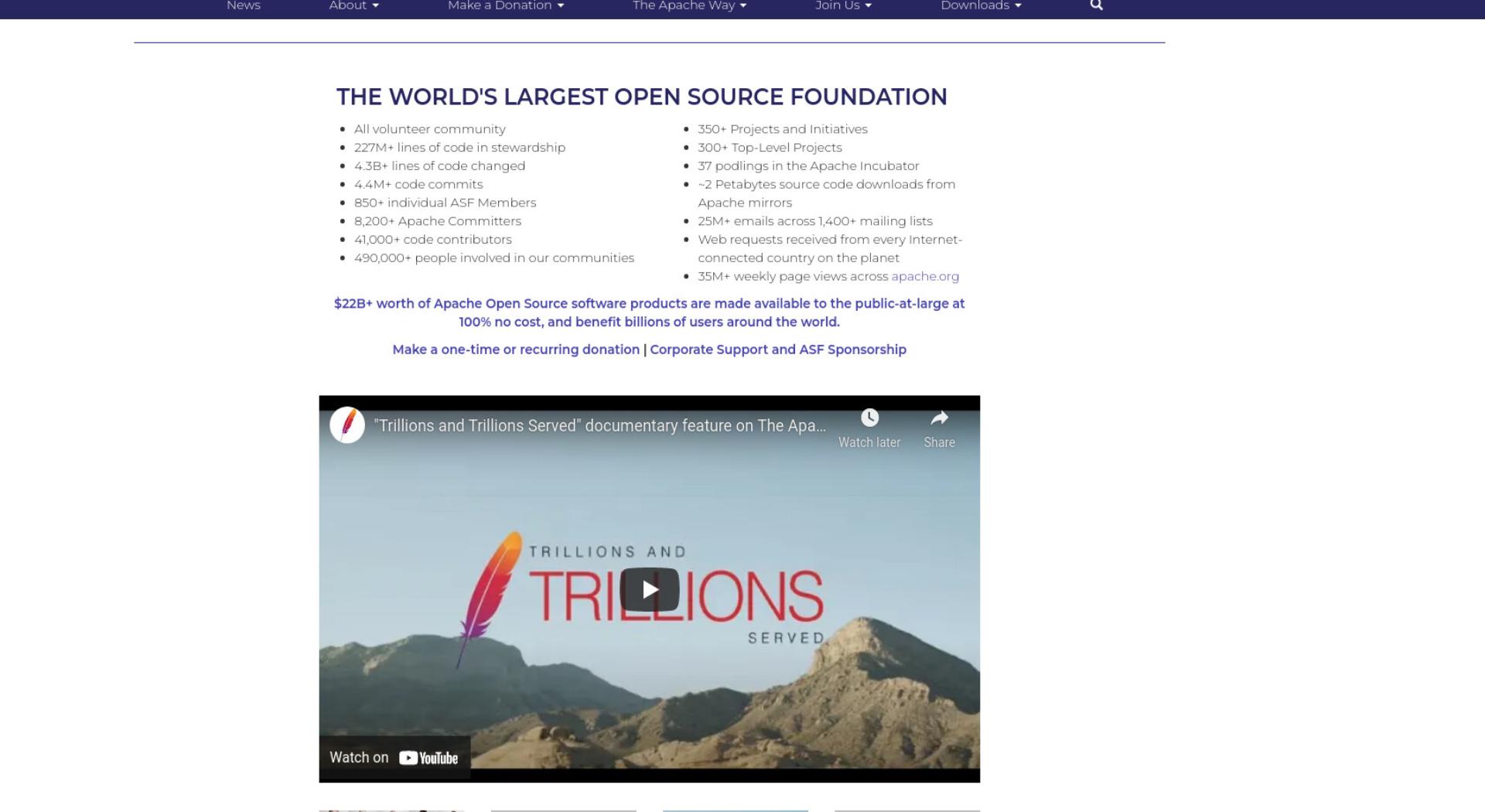The width and height of the screenshot is (1485, 812).
Task: Click text "Web requests received from every Internet-connected country"
Action: [830, 249]
